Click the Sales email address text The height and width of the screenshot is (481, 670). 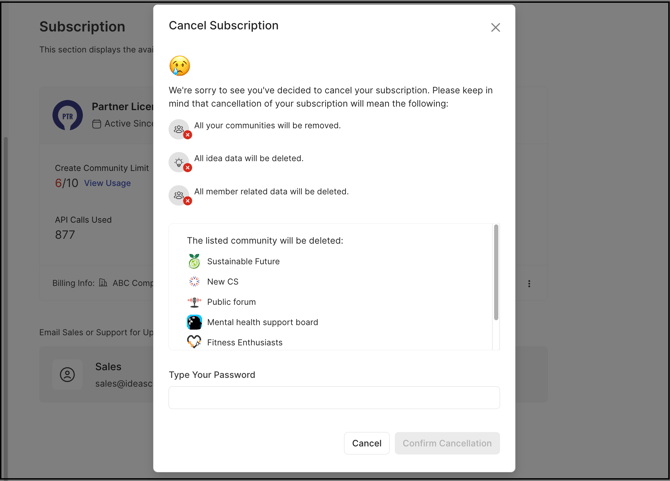(x=124, y=384)
